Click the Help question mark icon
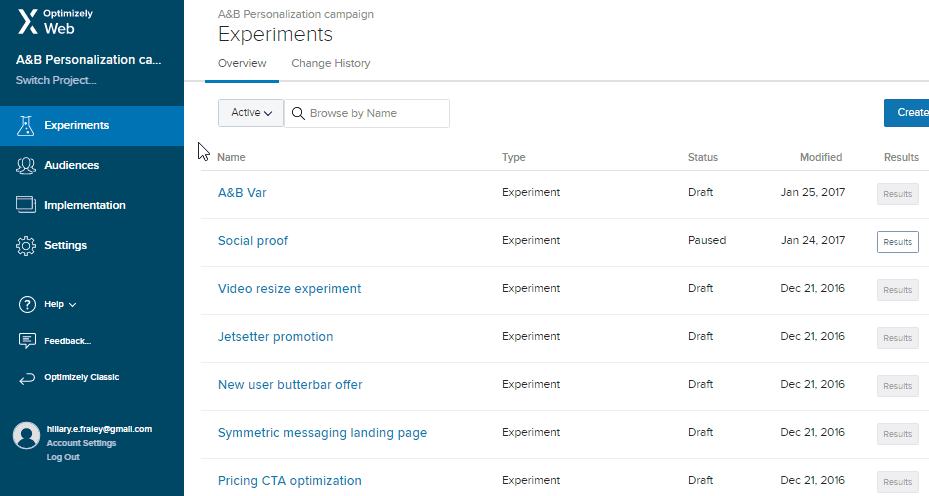This screenshot has width=929, height=496. (27, 305)
